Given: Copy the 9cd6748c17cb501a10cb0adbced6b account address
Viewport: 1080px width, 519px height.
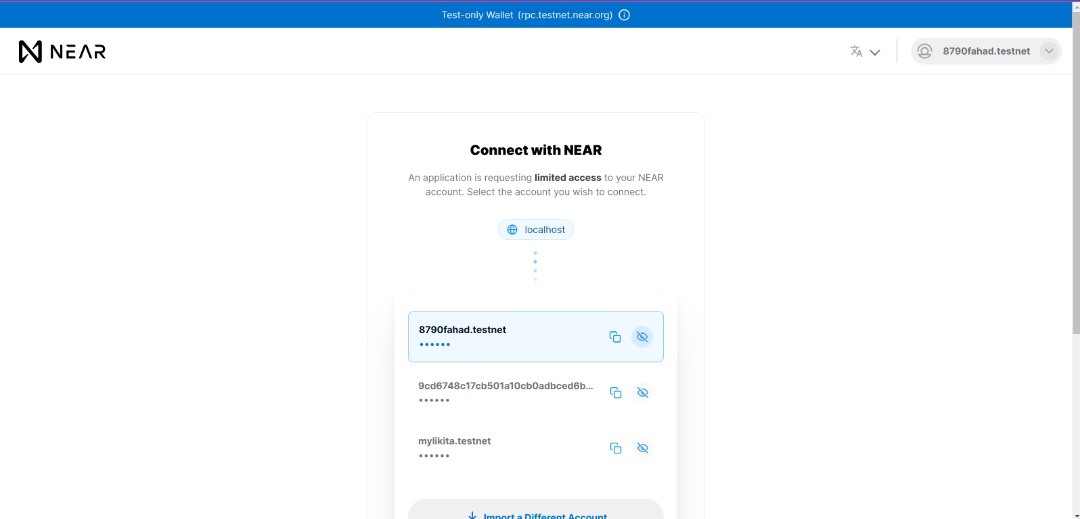Looking at the screenshot, I should click(616, 392).
